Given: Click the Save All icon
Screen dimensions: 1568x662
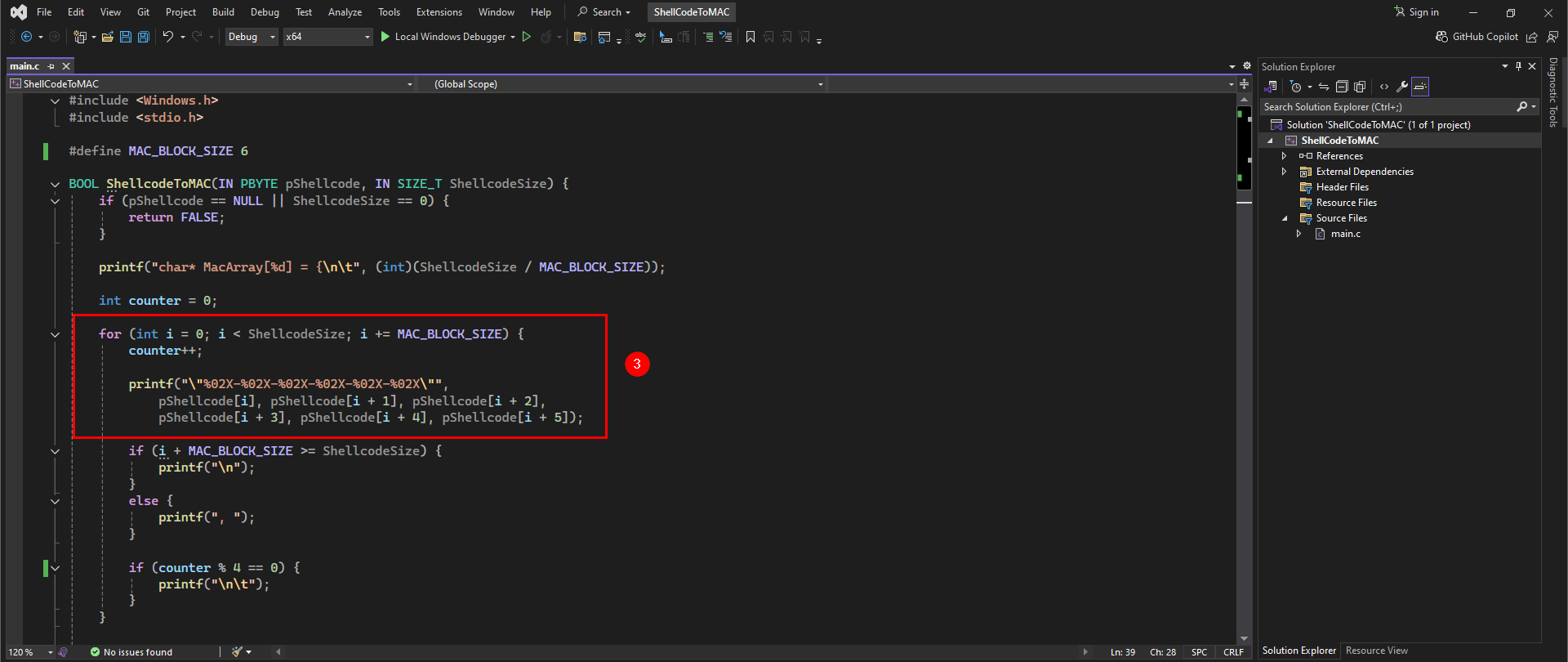Looking at the screenshot, I should tap(144, 37).
